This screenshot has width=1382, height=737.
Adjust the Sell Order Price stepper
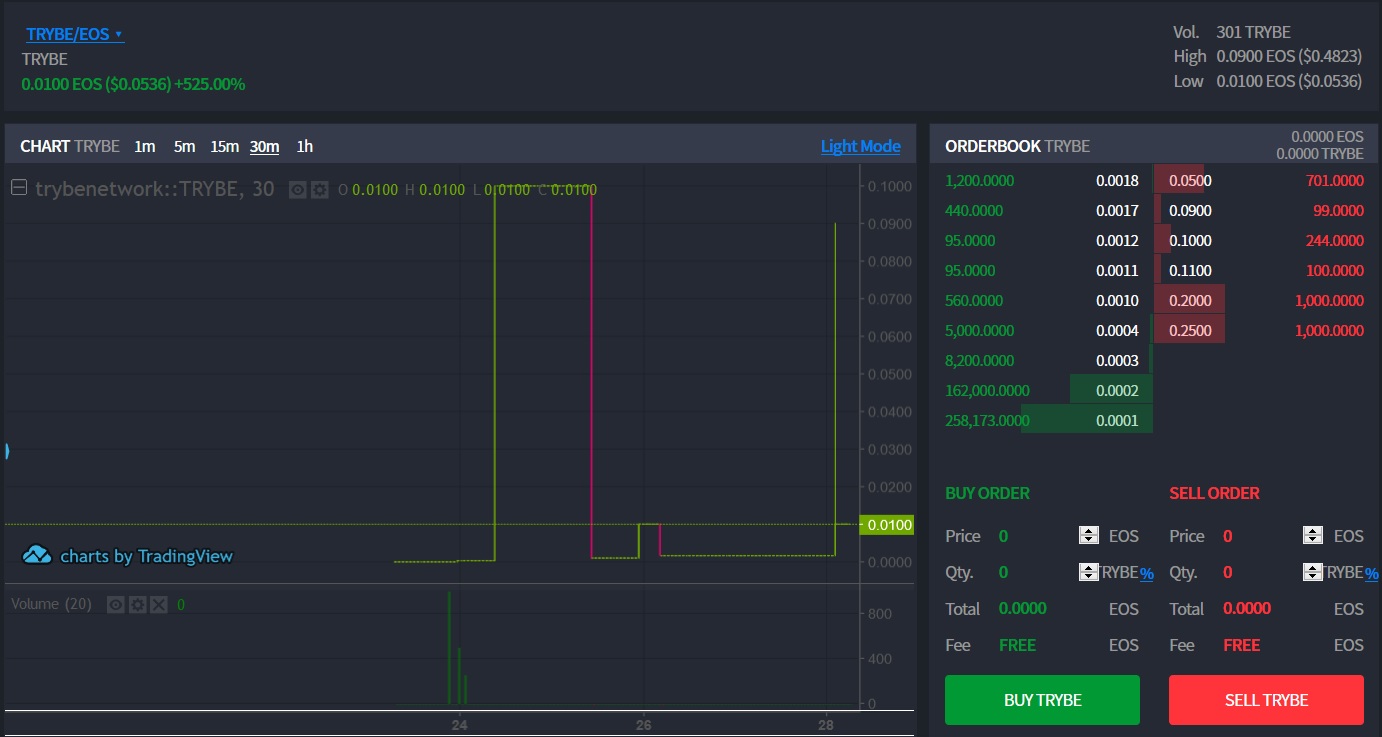coord(1313,536)
